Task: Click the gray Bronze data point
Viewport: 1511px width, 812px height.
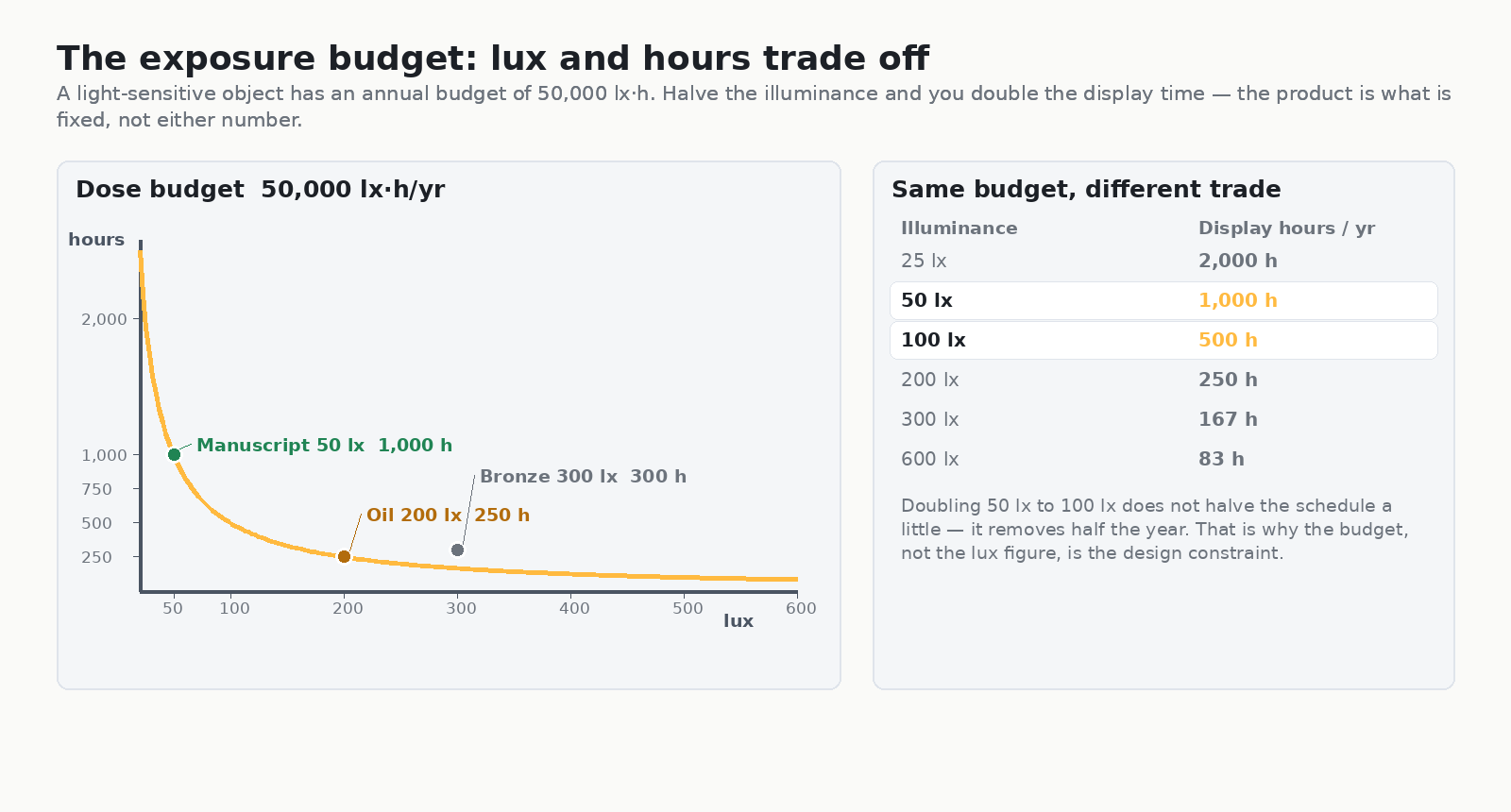Action: (457, 550)
